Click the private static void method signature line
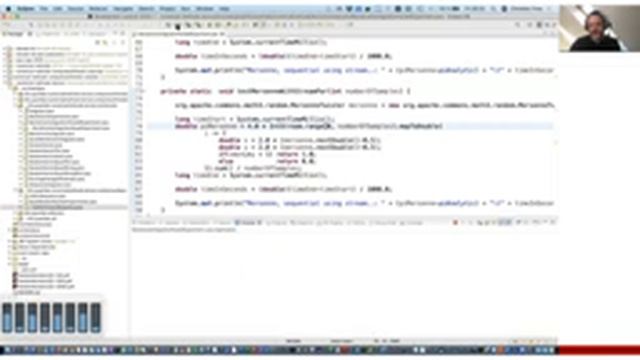 click(x=286, y=91)
